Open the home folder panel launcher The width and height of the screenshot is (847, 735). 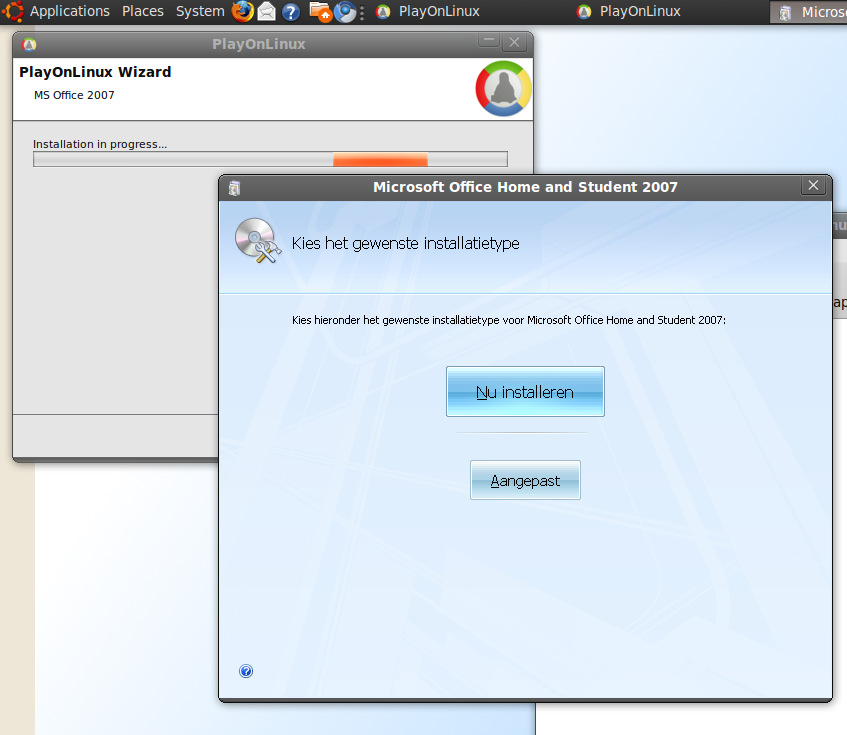pyautogui.click(x=320, y=11)
